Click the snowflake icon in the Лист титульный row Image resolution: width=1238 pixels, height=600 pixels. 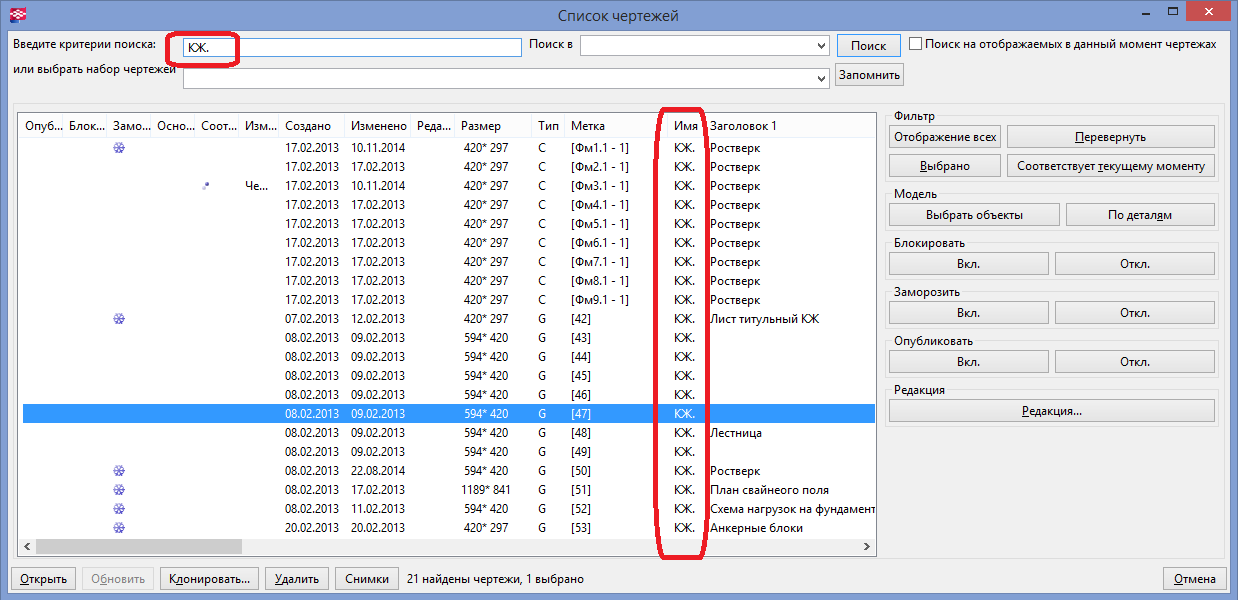point(119,319)
